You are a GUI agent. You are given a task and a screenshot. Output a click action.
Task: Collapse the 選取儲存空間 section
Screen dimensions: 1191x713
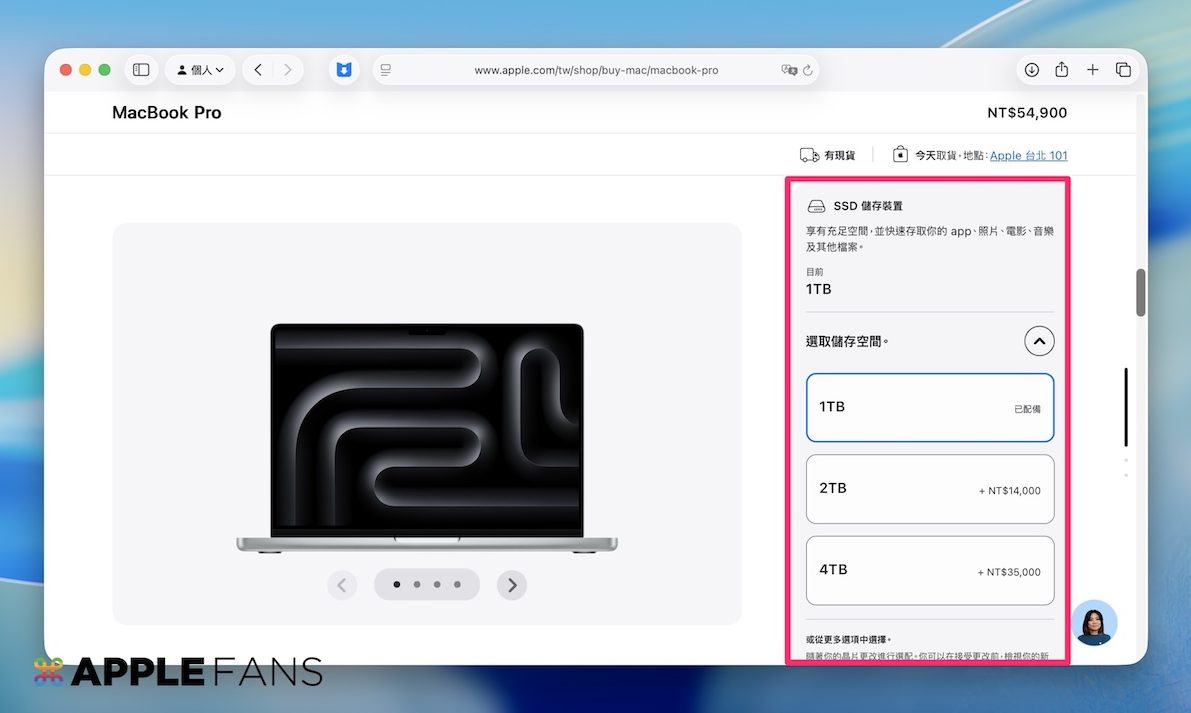tap(1039, 342)
